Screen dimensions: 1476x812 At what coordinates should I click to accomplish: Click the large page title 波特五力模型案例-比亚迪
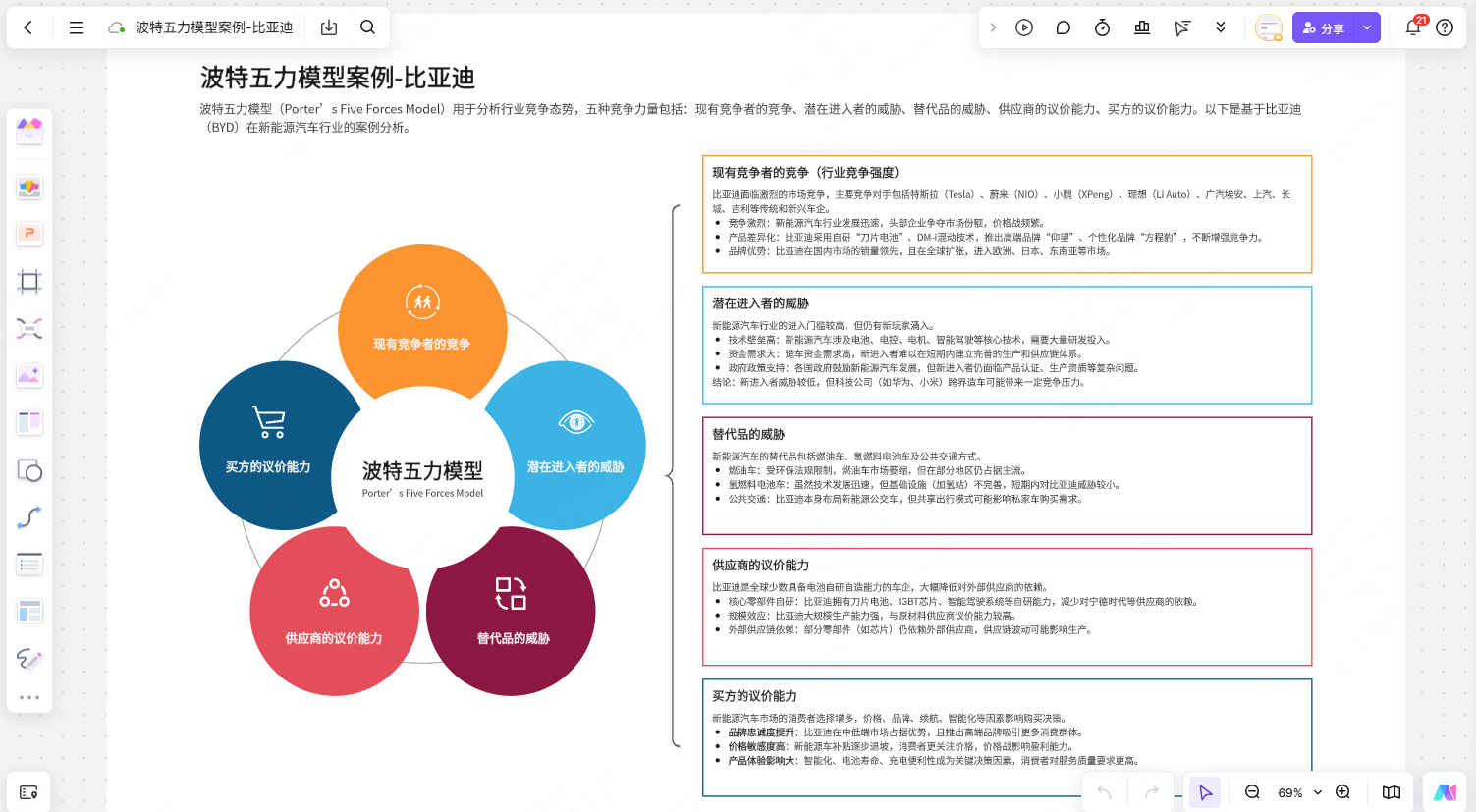coord(338,78)
